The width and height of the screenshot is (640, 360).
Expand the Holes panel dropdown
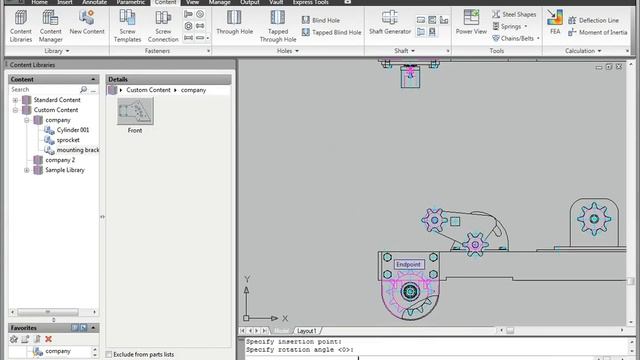point(288,51)
